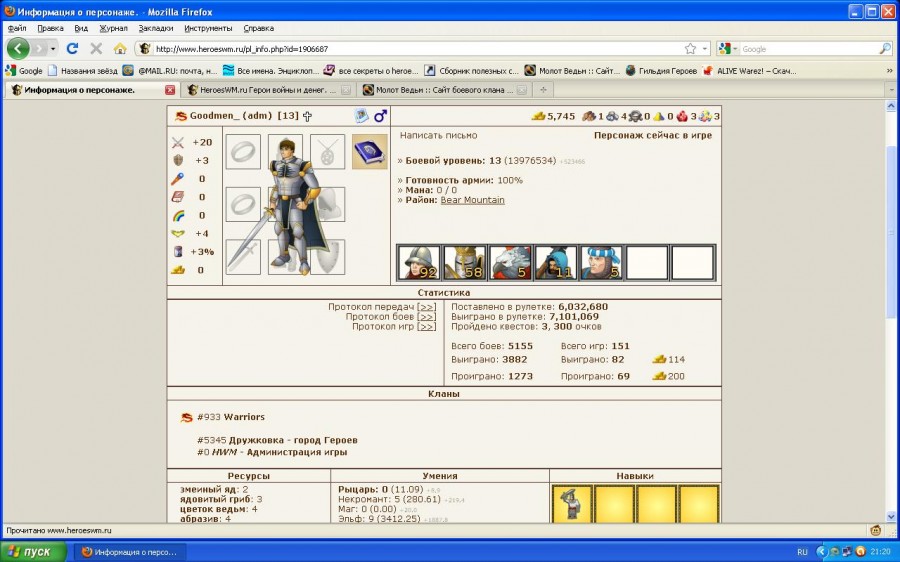Expand the back/forward history dropdown arrow
This screenshot has height=562, width=900.
(53, 49)
